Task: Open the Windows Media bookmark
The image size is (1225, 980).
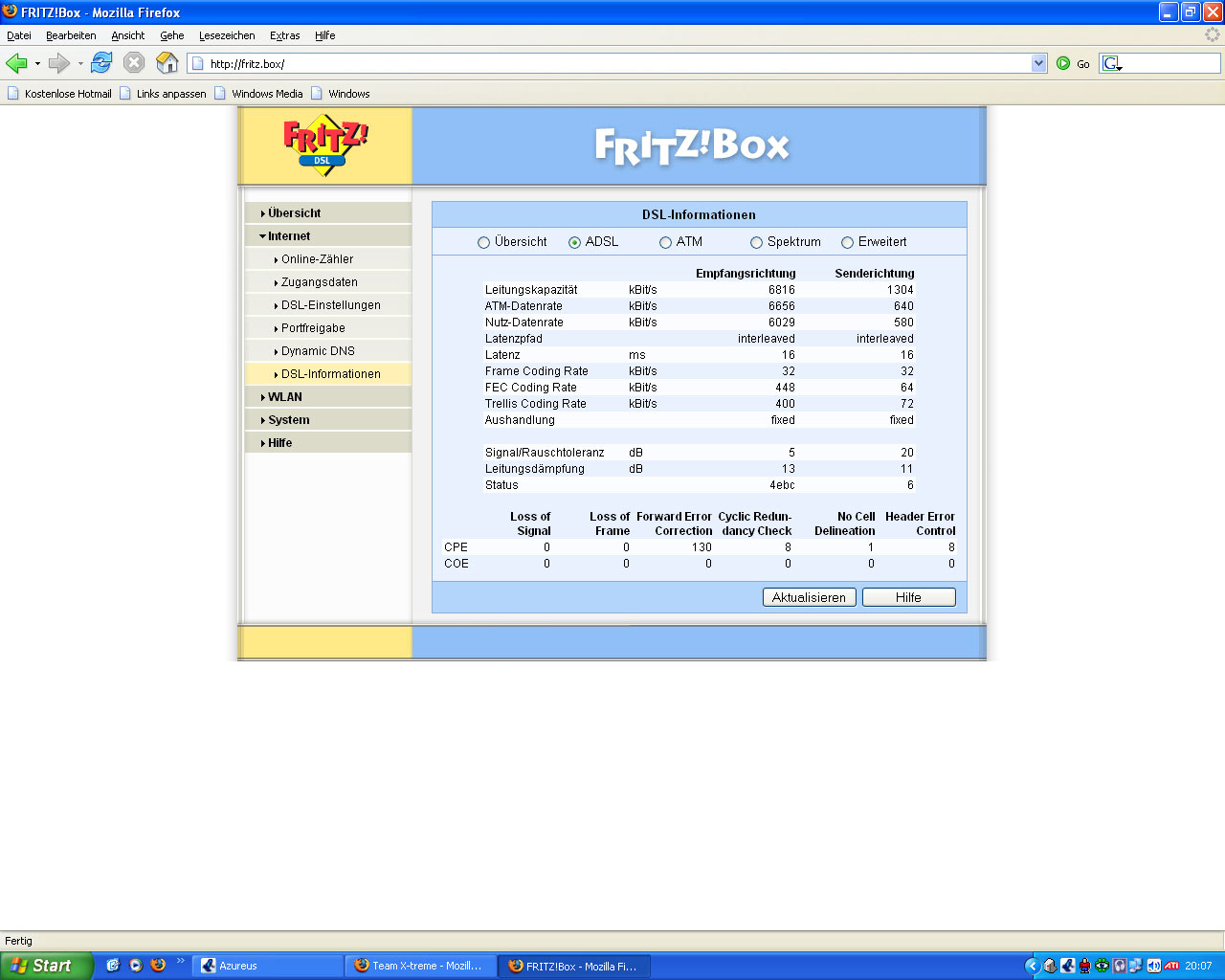Action: pos(258,94)
